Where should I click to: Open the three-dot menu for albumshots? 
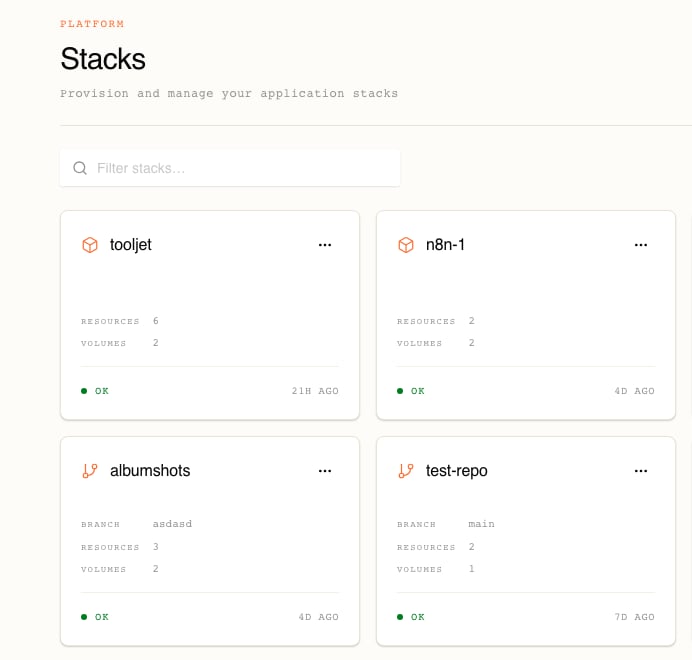tap(325, 471)
